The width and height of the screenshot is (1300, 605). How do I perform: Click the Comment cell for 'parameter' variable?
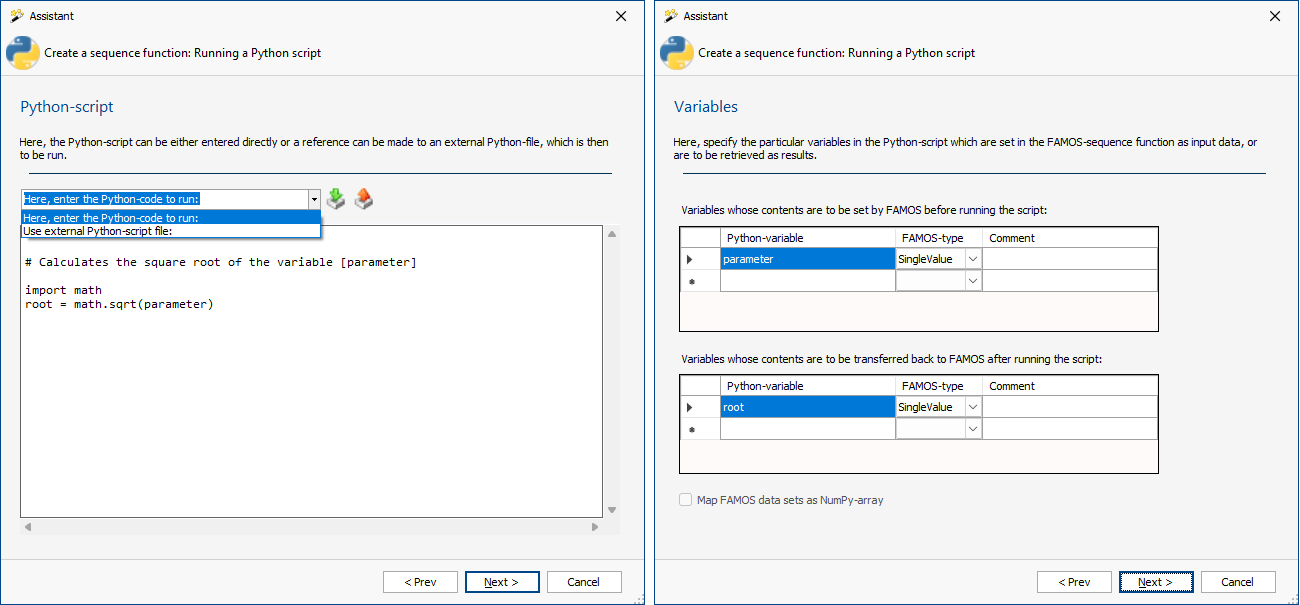(1070, 260)
